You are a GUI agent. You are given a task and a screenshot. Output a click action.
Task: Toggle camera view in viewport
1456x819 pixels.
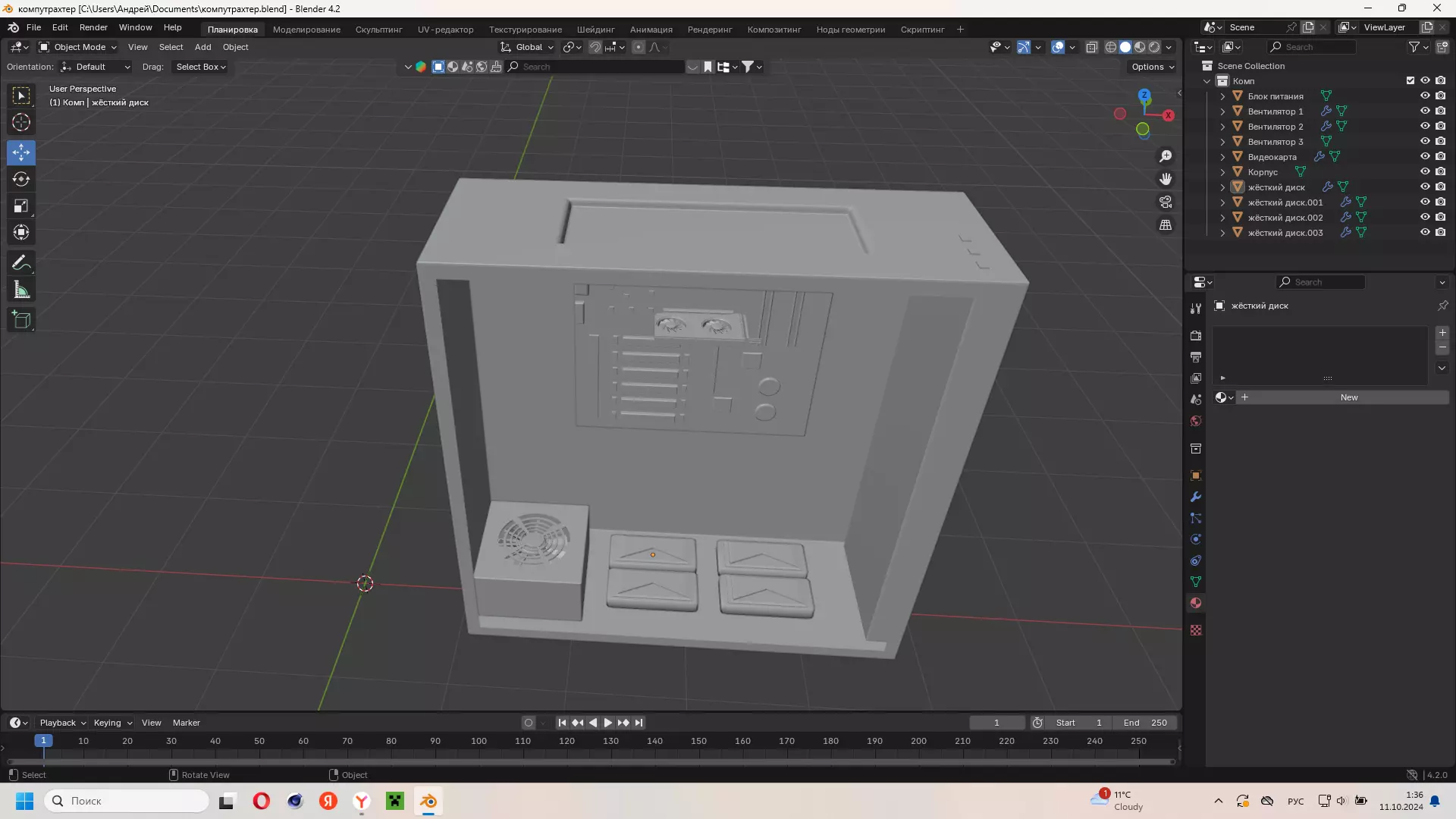pos(1166,202)
